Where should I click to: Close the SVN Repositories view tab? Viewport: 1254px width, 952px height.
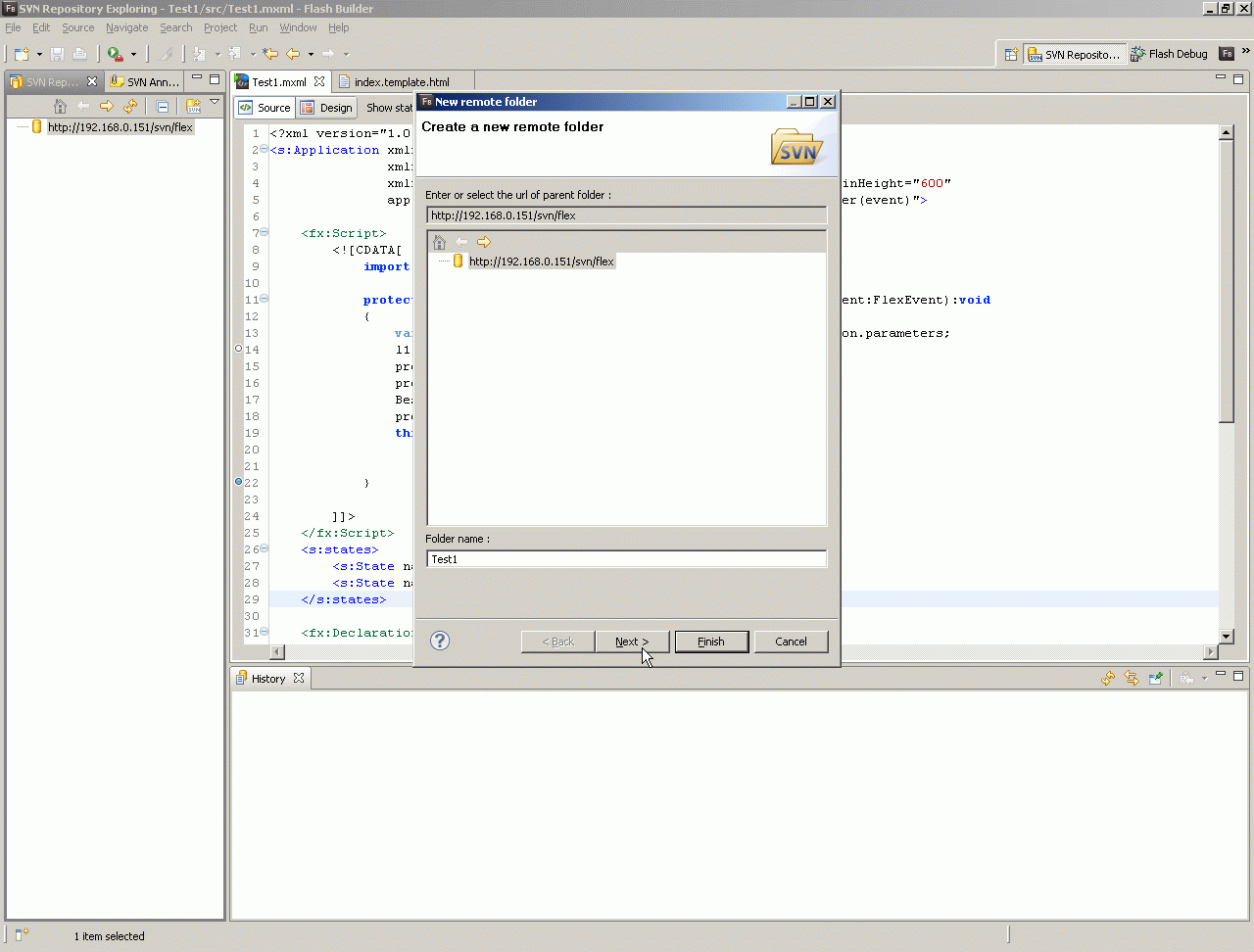pyautogui.click(x=92, y=81)
